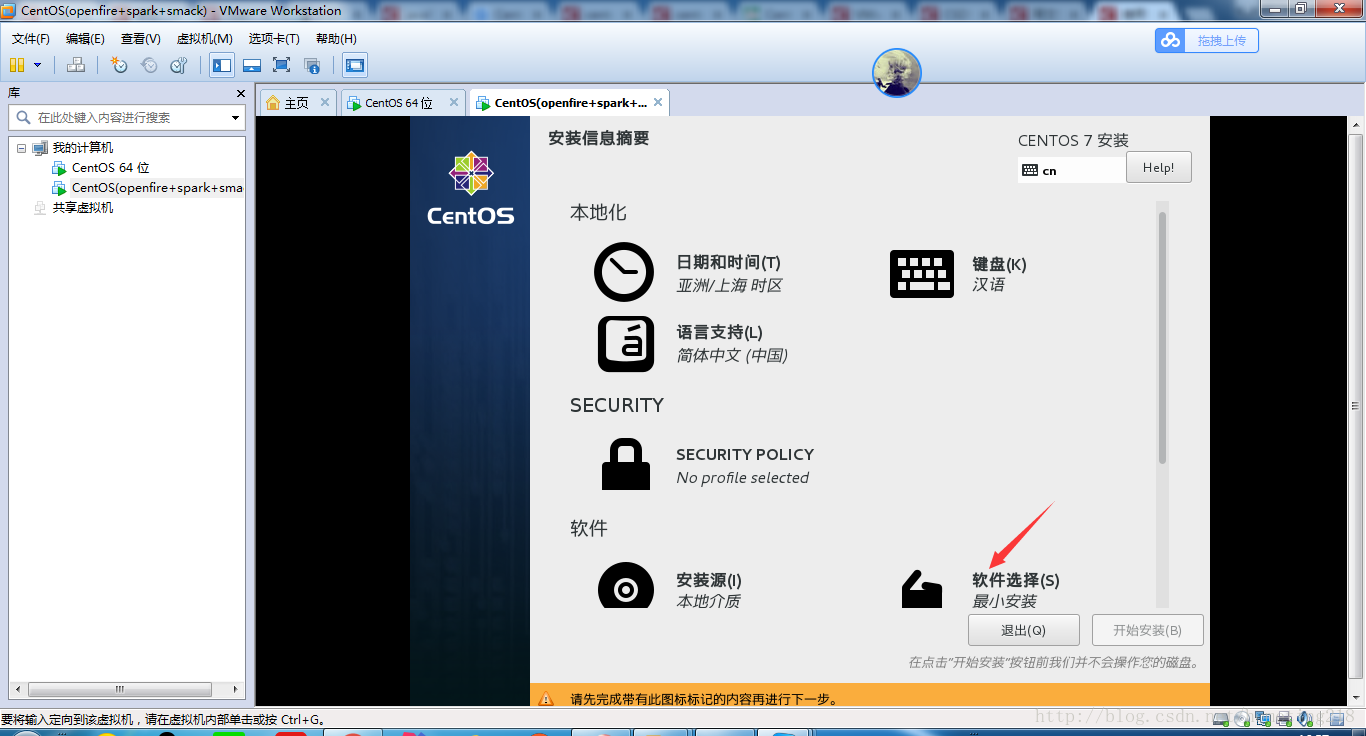Open 软件选择(S) package icon

922,590
